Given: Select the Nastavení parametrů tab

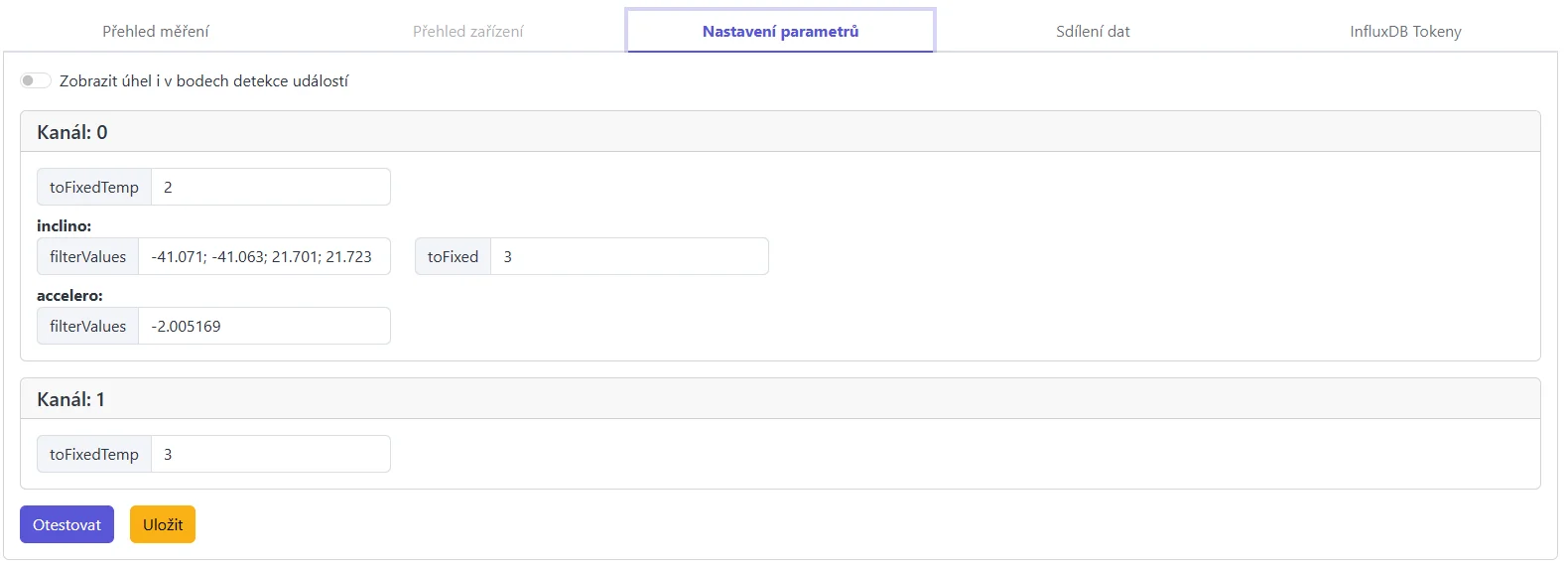Looking at the screenshot, I should [780, 32].
